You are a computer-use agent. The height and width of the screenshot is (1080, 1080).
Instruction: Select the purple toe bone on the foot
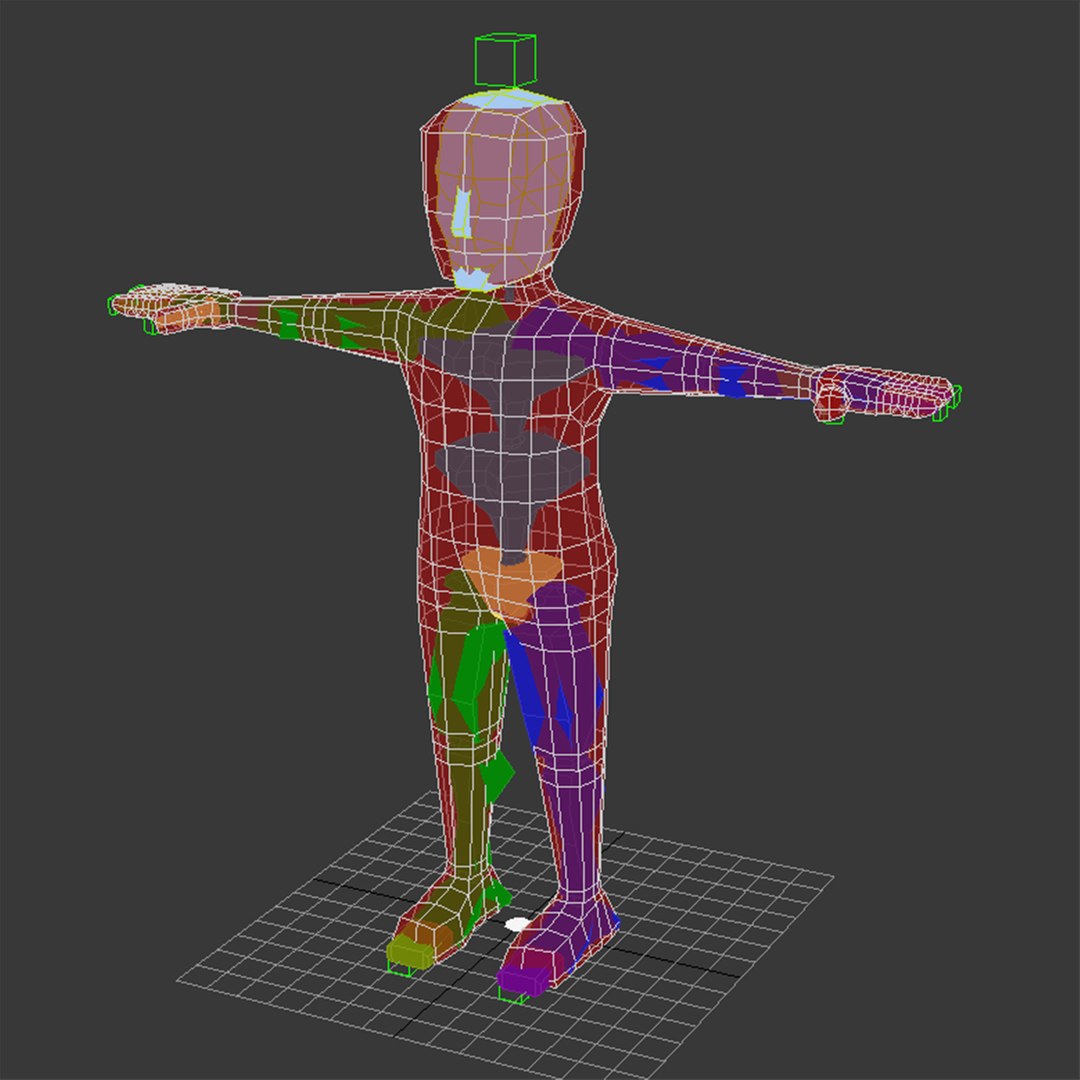[x=523, y=979]
